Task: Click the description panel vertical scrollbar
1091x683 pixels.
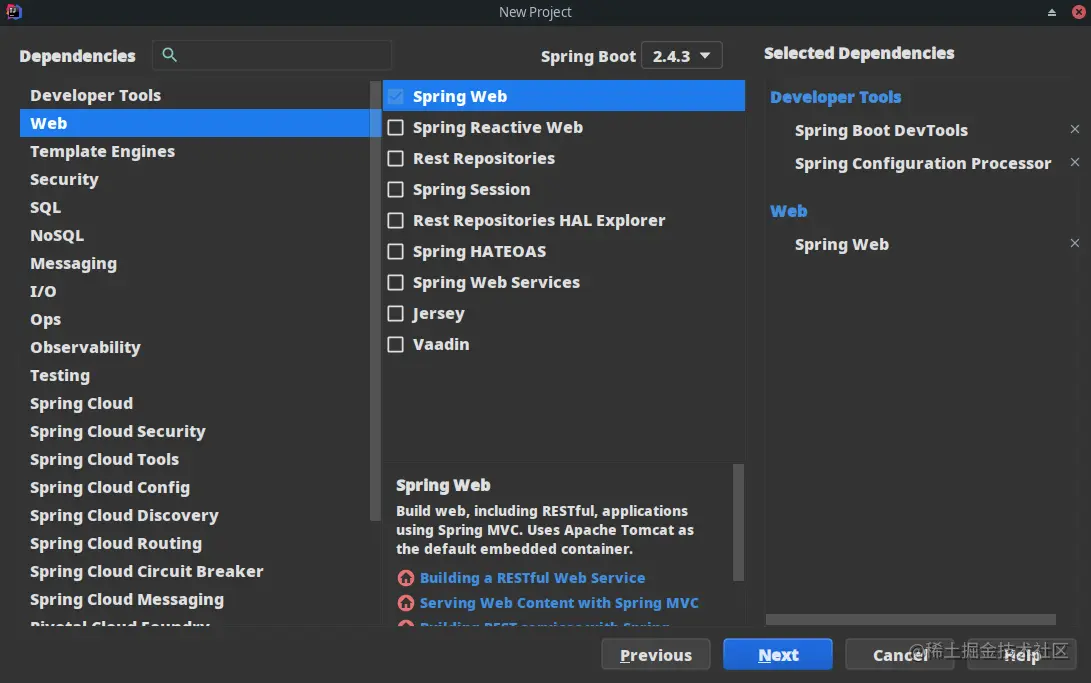Action: [738, 522]
